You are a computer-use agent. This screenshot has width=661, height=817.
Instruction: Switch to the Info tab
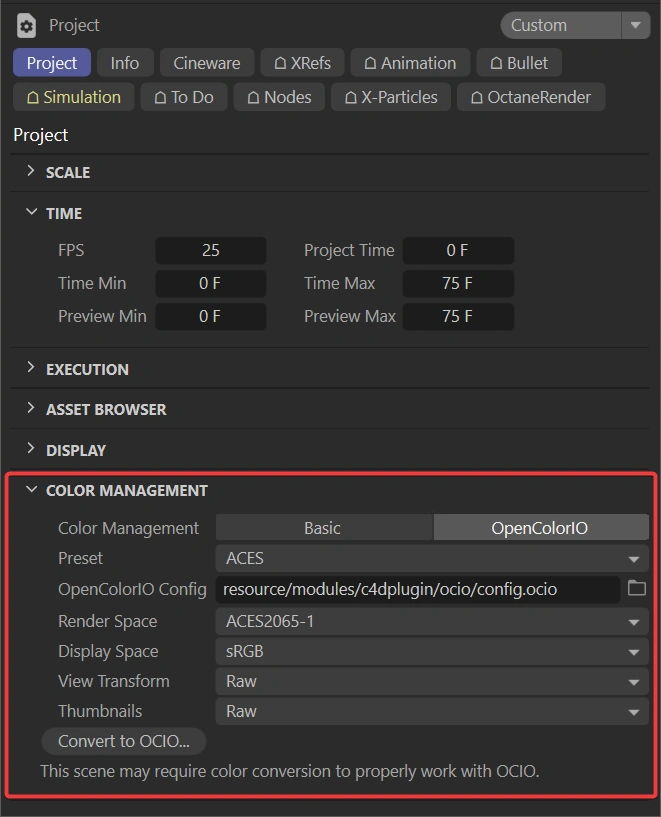[x=125, y=63]
